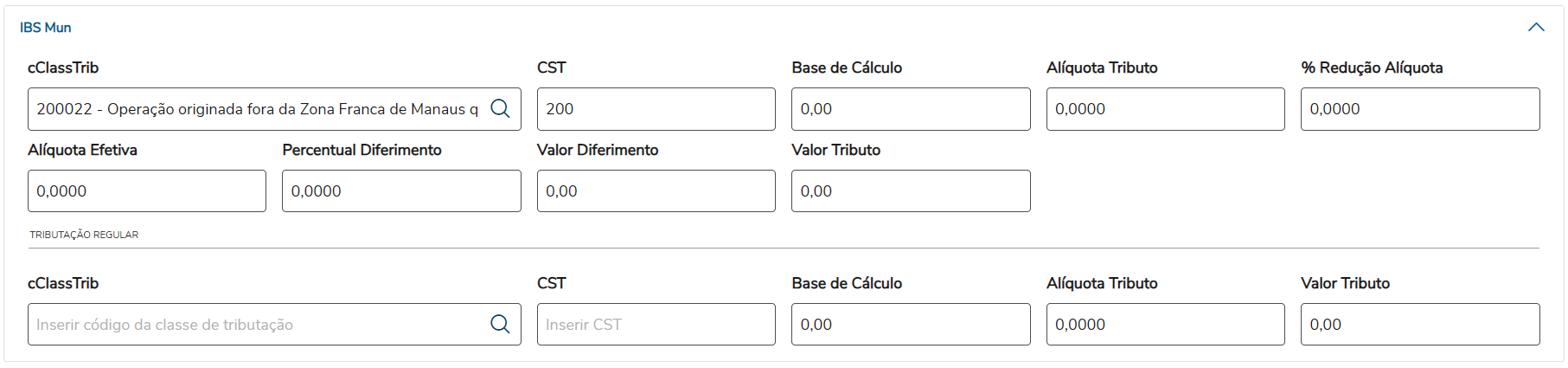The image size is (1568, 368).
Task: Click Tributação Regular Valor Tributo input
Action: [x=1419, y=325]
